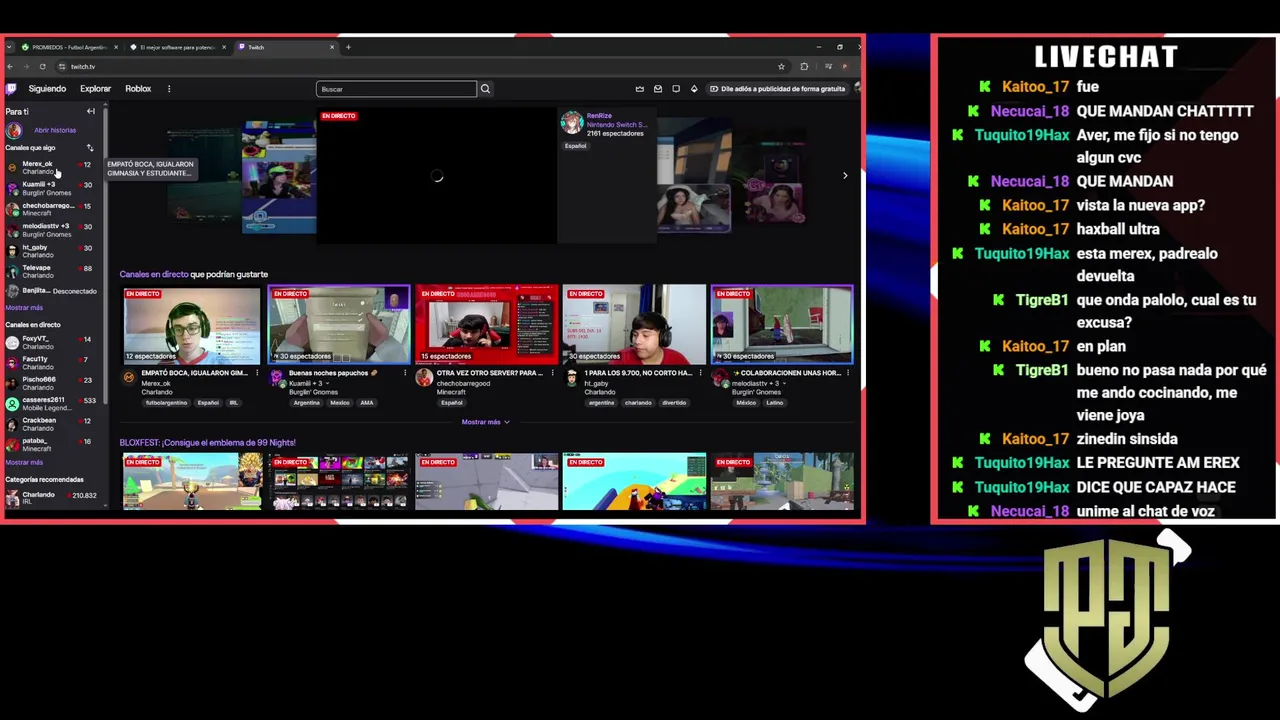Viewport: 1280px width, 720px height.
Task: Click Nintendo Switch category link in carousel
Action: coord(617,125)
